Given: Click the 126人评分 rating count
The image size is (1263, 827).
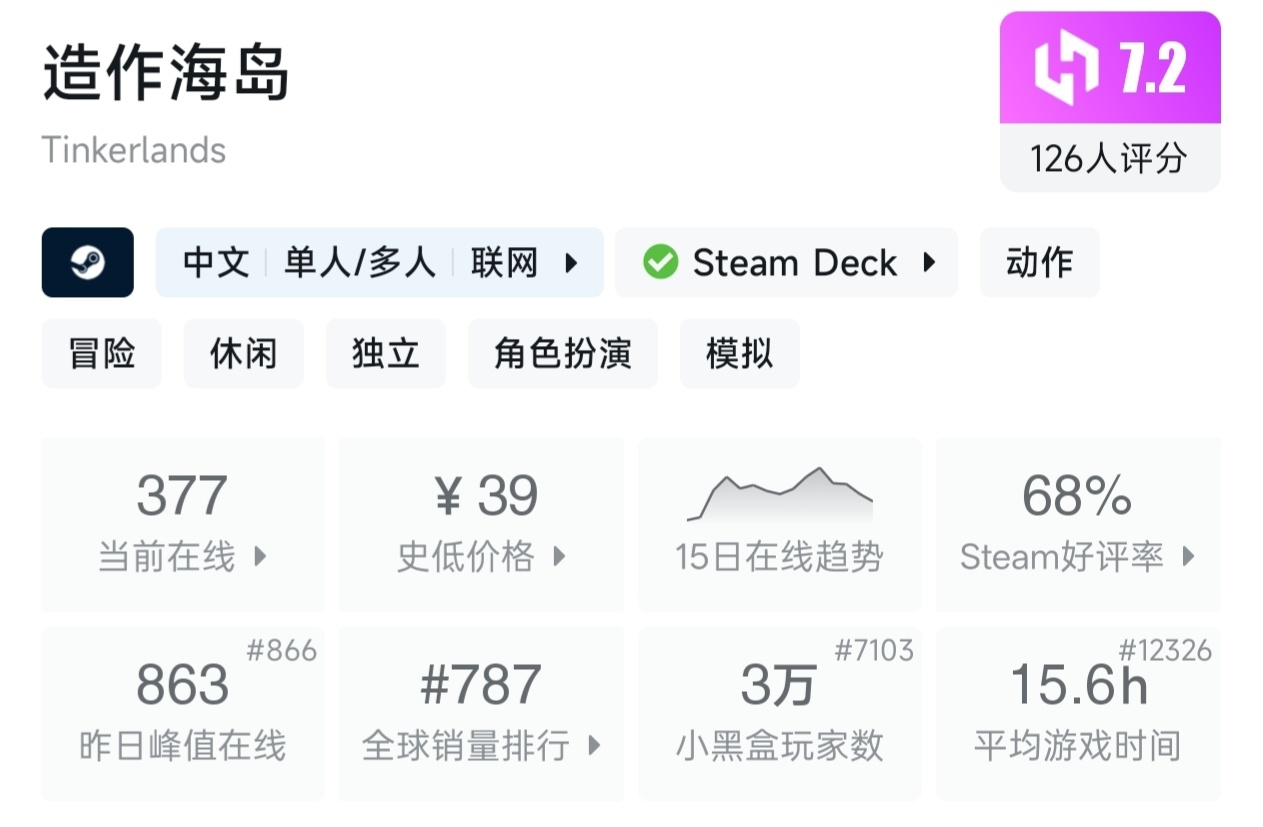Looking at the screenshot, I should [x=1109, y=158].
